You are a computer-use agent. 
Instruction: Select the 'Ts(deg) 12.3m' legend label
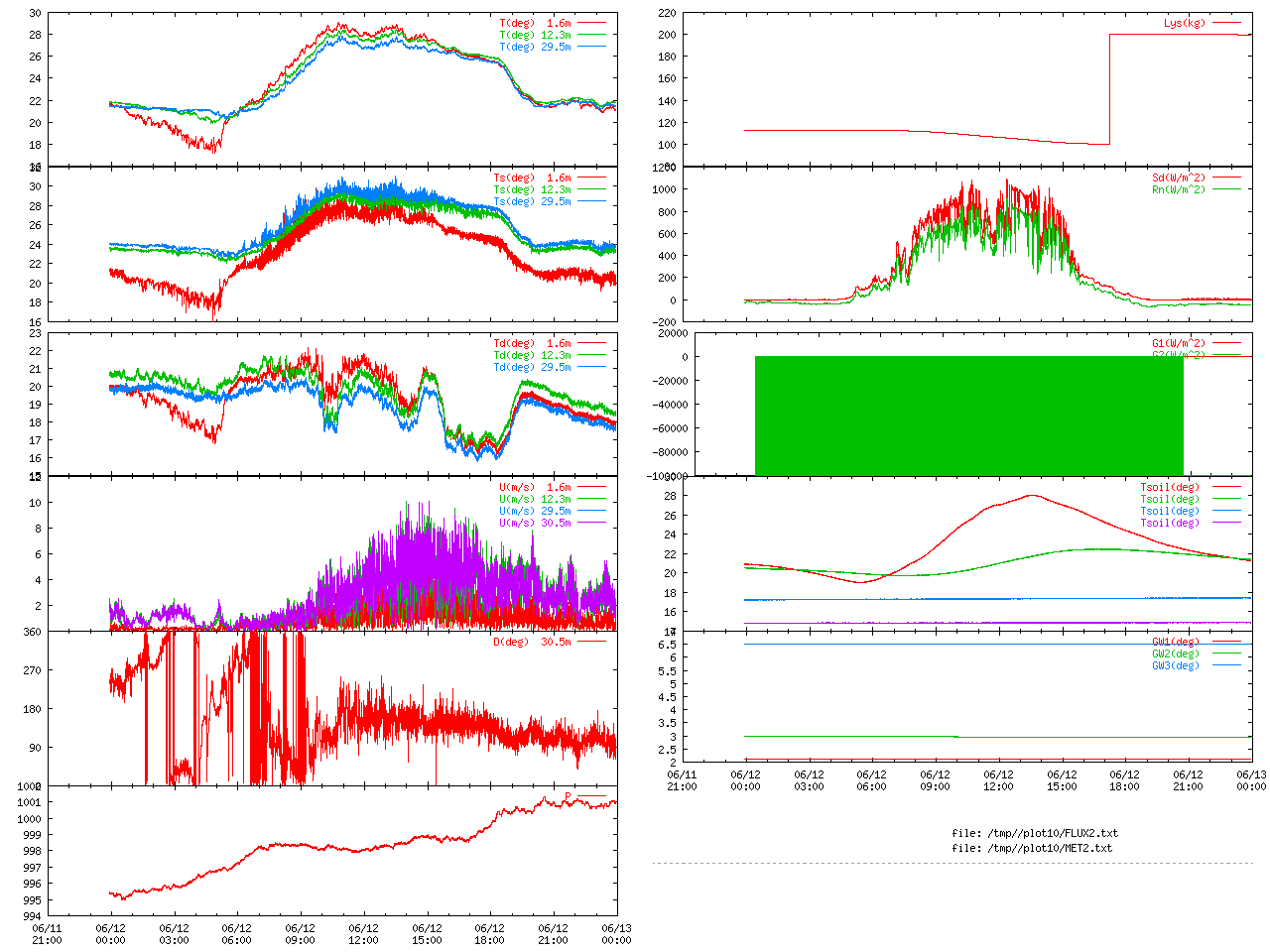click(532, 189)
